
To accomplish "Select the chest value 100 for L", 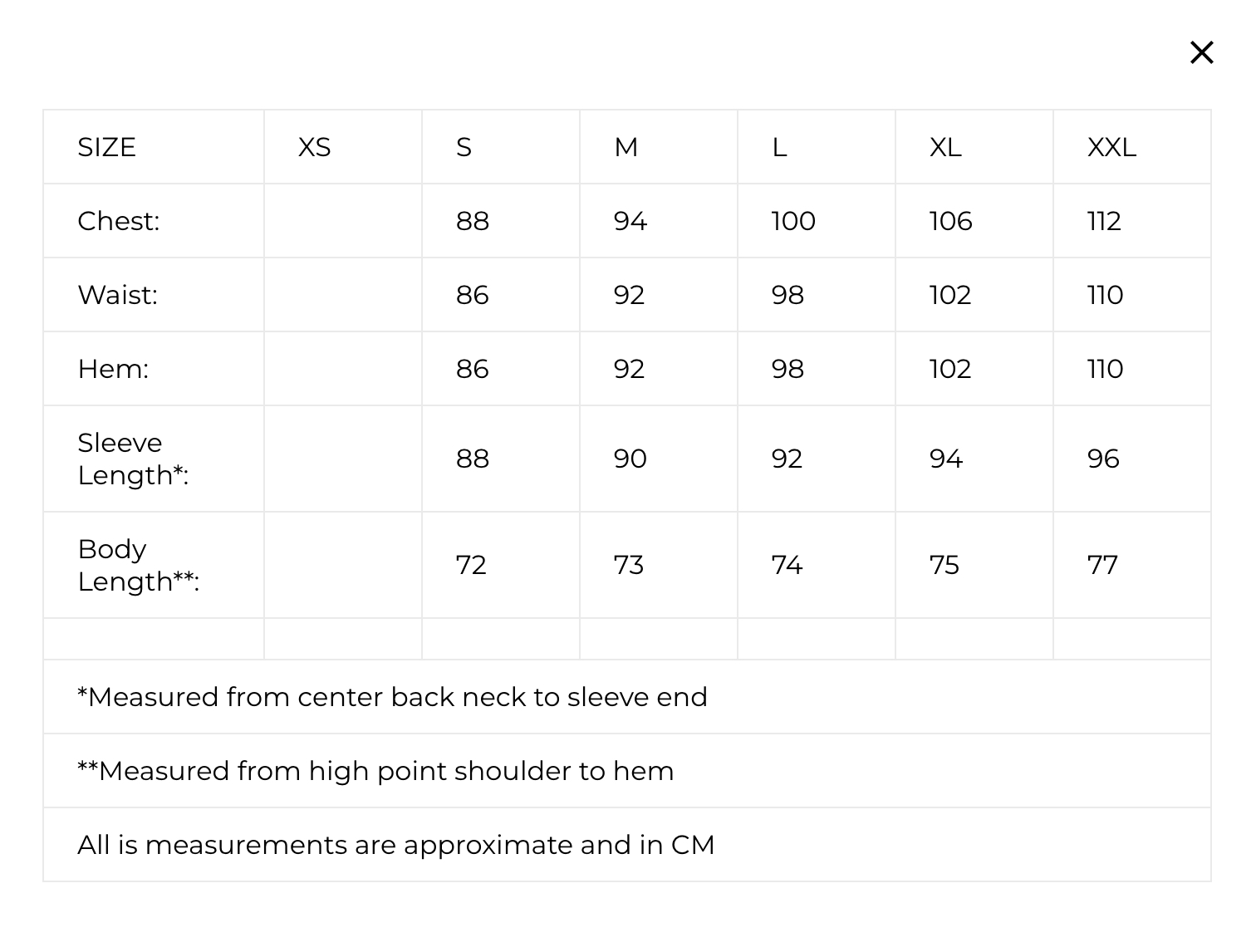I will click(793, 221).
